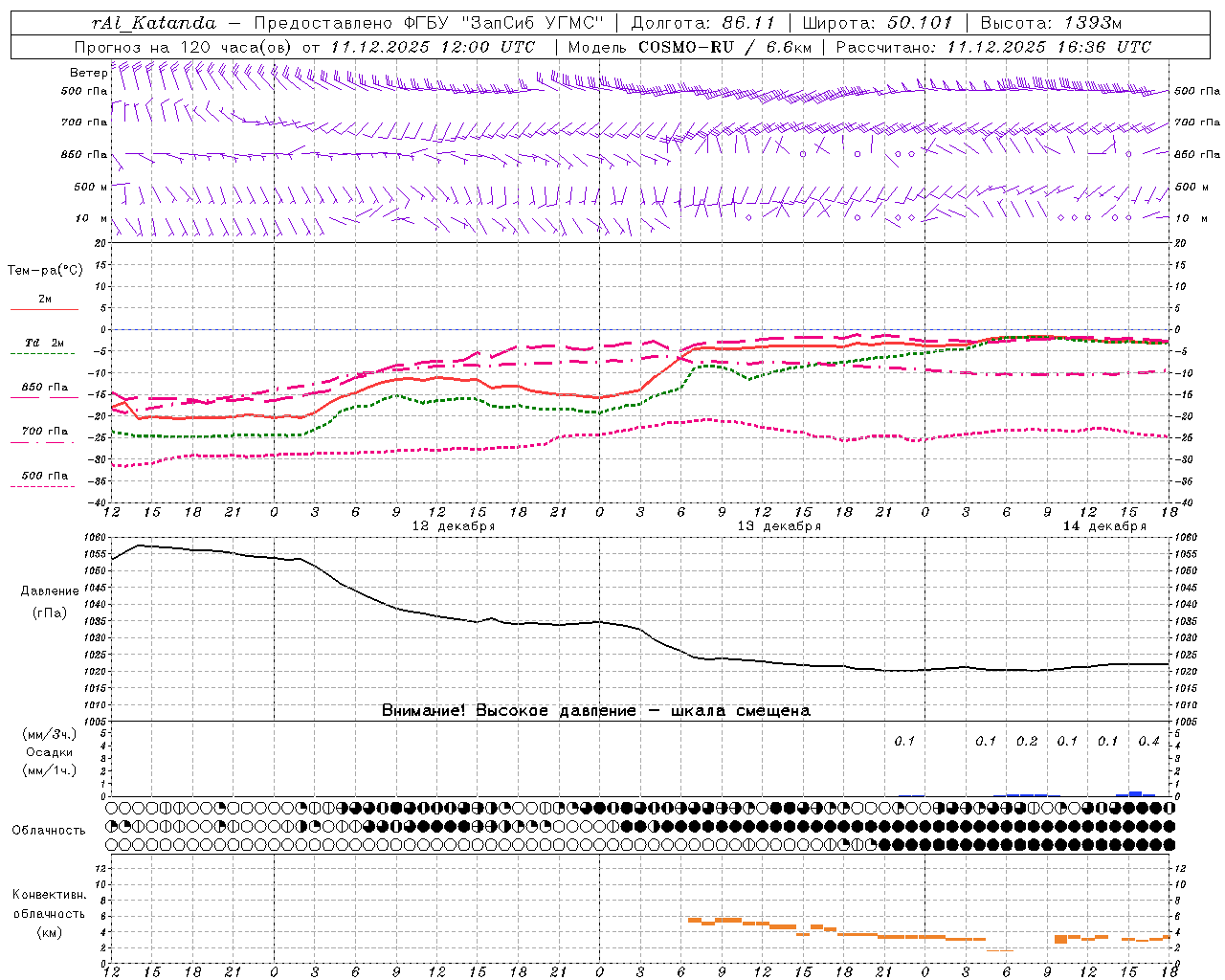The image size is (1225, 980).
Task: Click the Долгота: 86.11 value
Action: pyautogui.click(x=703, y=23)
